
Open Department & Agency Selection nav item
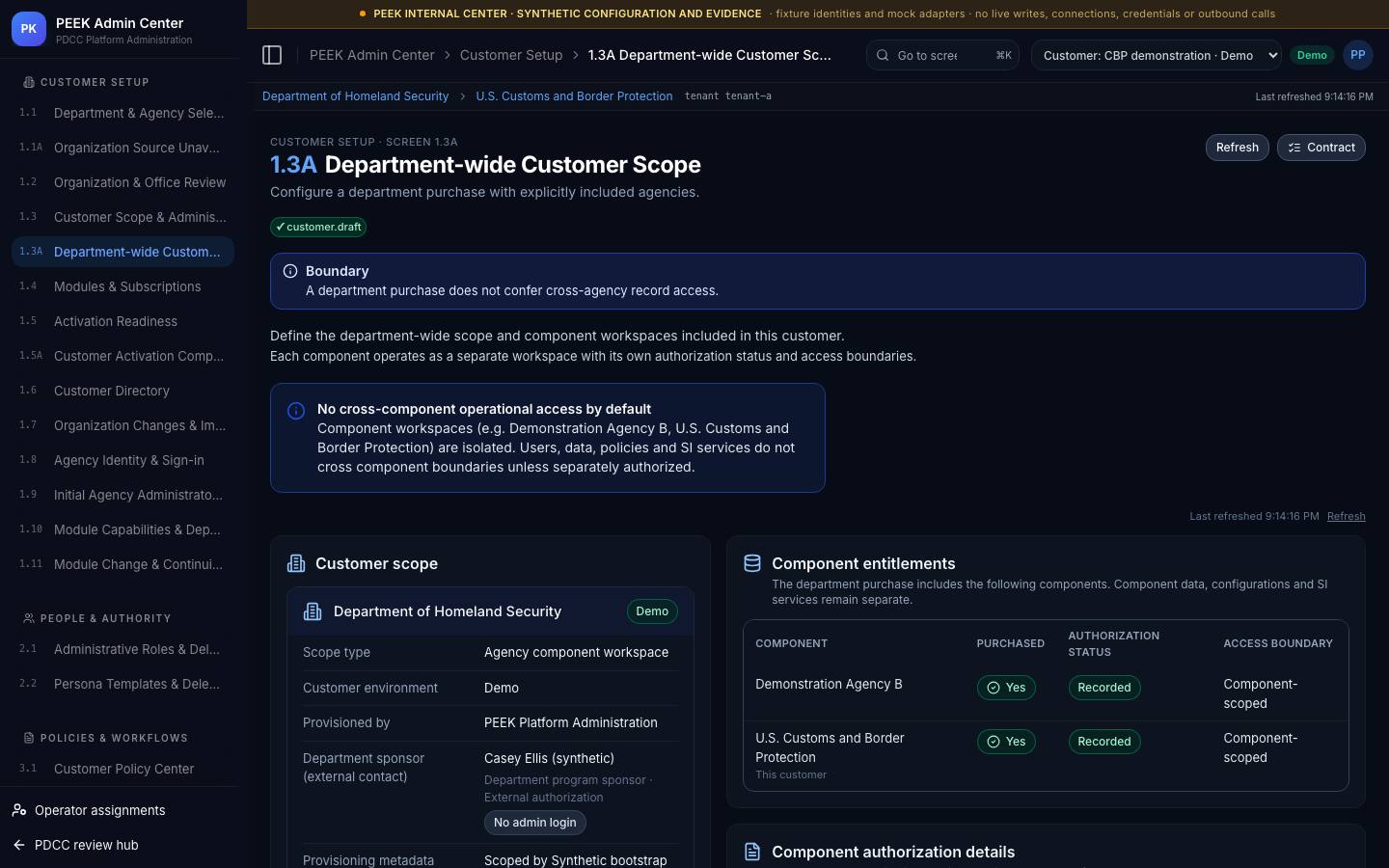click(x=123, y=113)
